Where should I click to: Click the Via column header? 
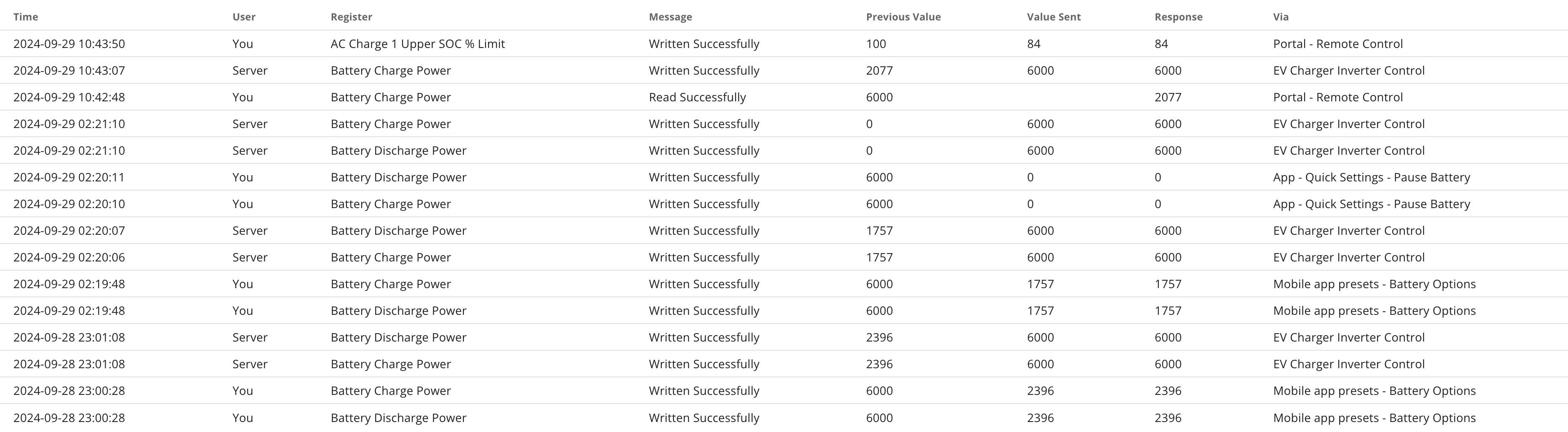click(x=1281, y=17)
